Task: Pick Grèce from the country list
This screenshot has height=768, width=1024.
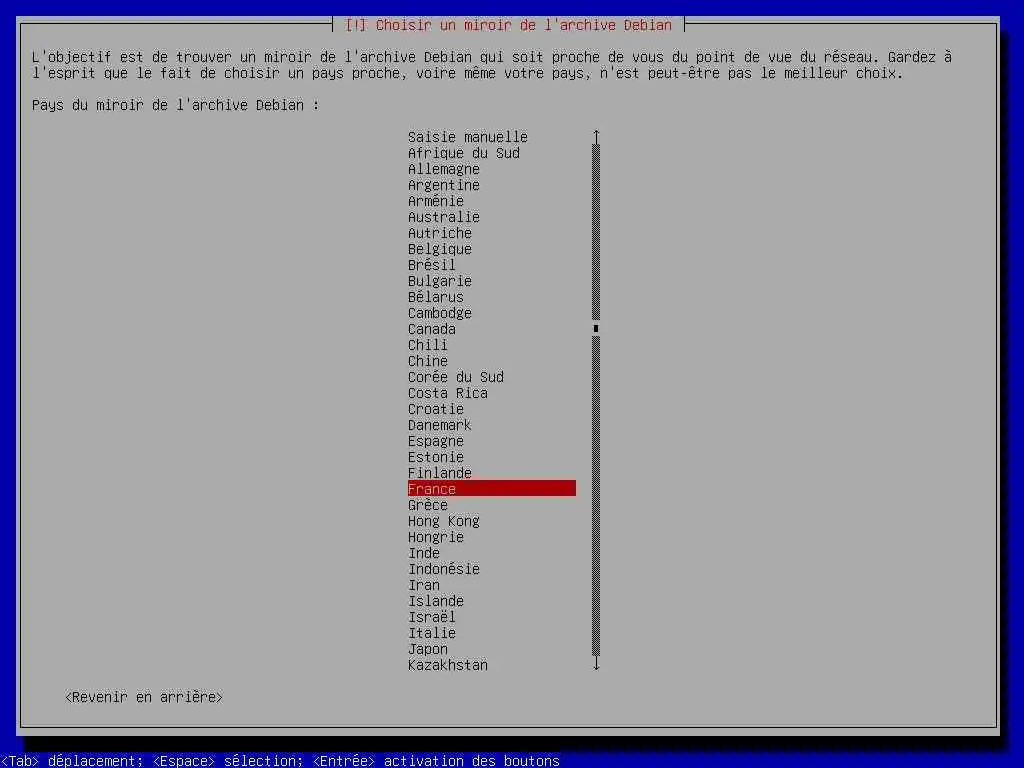Action: click(x=428, y=505)
